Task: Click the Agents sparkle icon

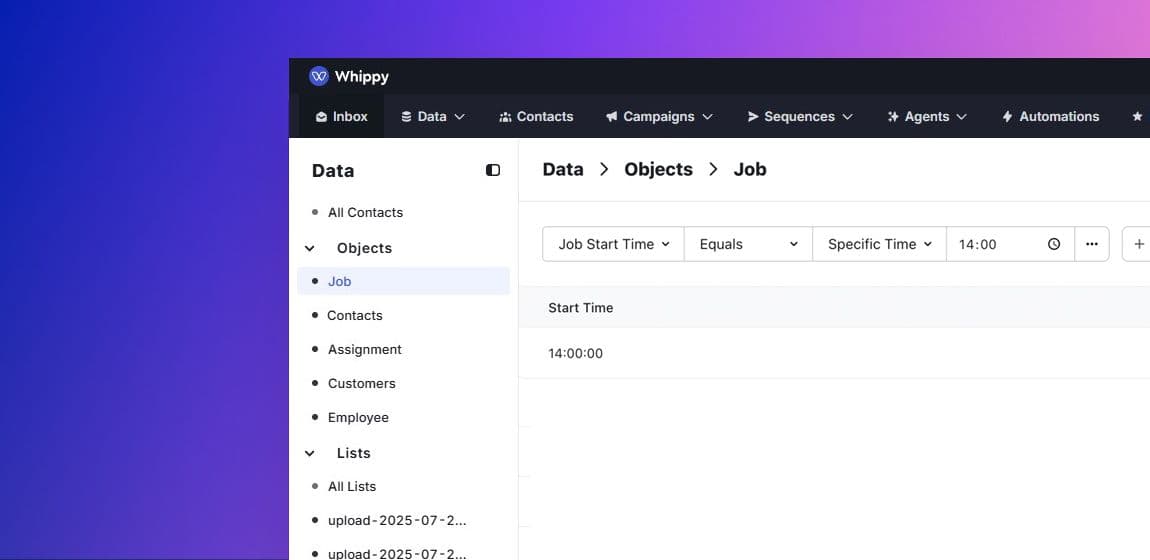Action: [x=893, y=117]
